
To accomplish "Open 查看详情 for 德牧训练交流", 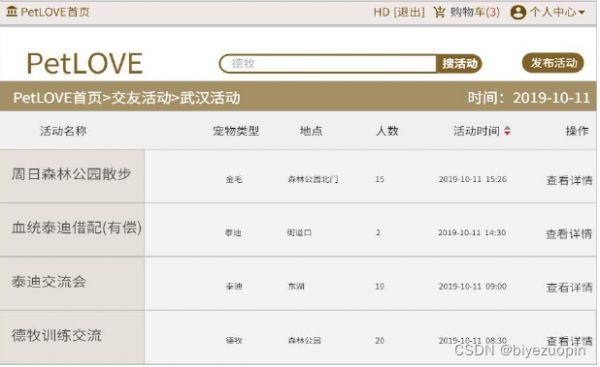I will point(569,341).
